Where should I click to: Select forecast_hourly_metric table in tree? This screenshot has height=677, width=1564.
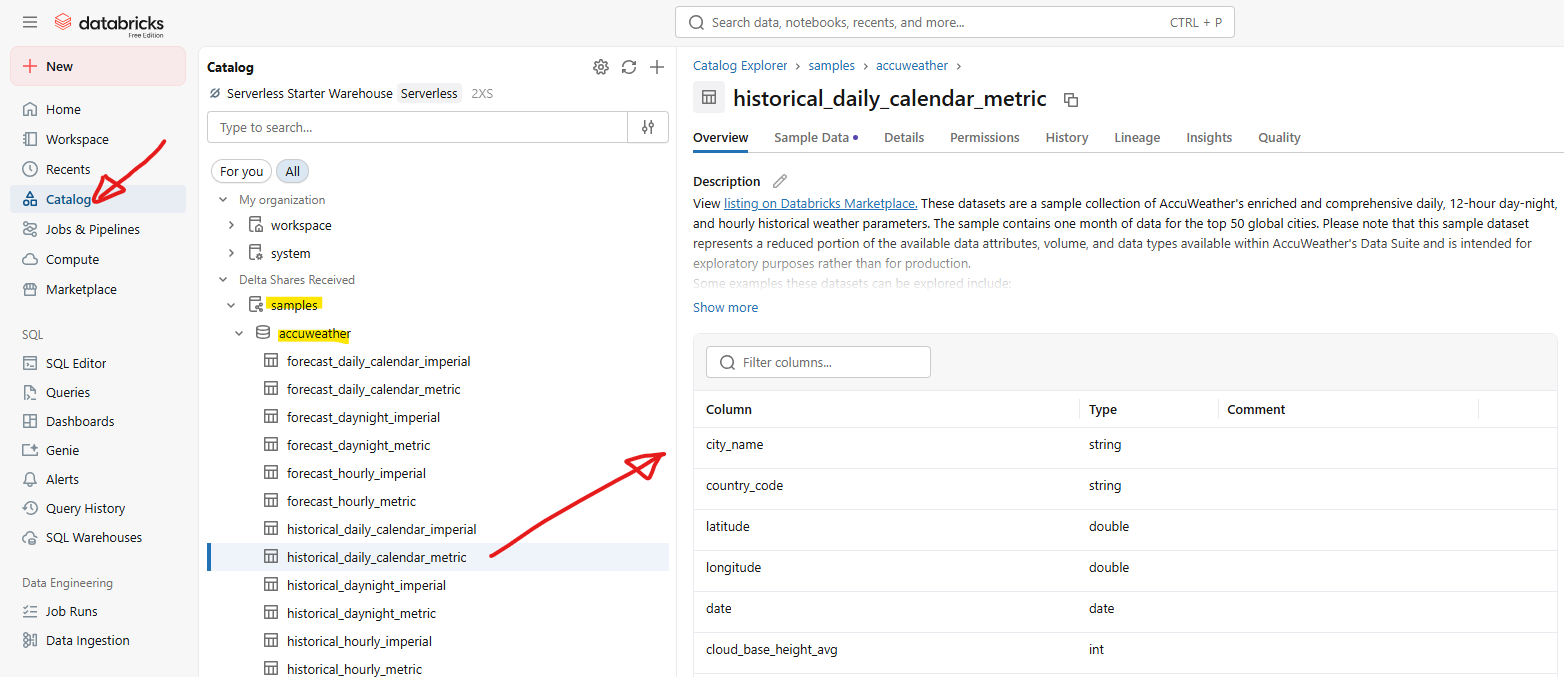click(351, 501)
